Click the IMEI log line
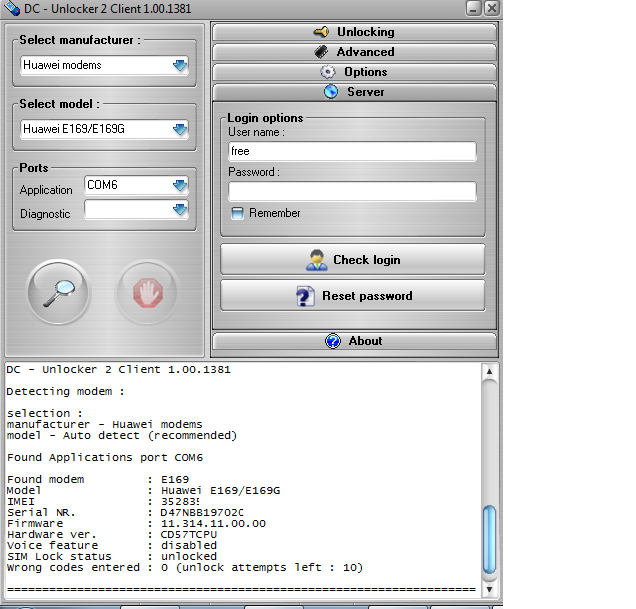Screen dimensions: 636x609 103,501
